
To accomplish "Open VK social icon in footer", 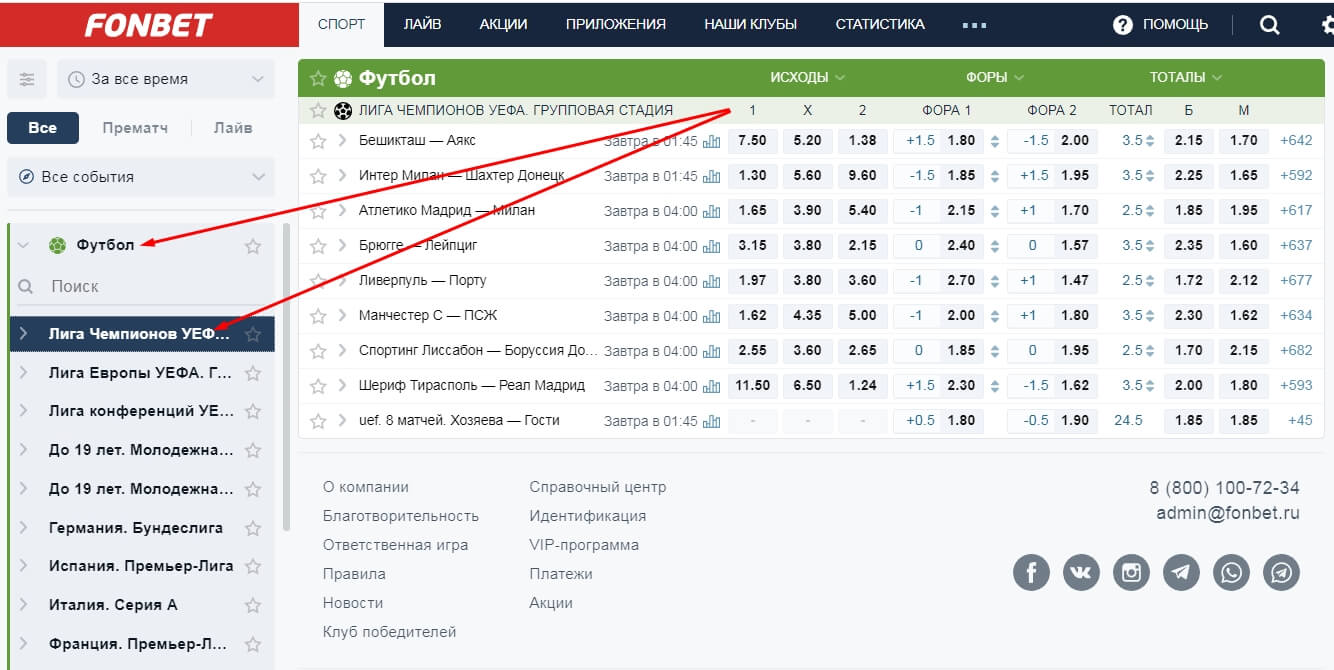I will coord(1081,572).
